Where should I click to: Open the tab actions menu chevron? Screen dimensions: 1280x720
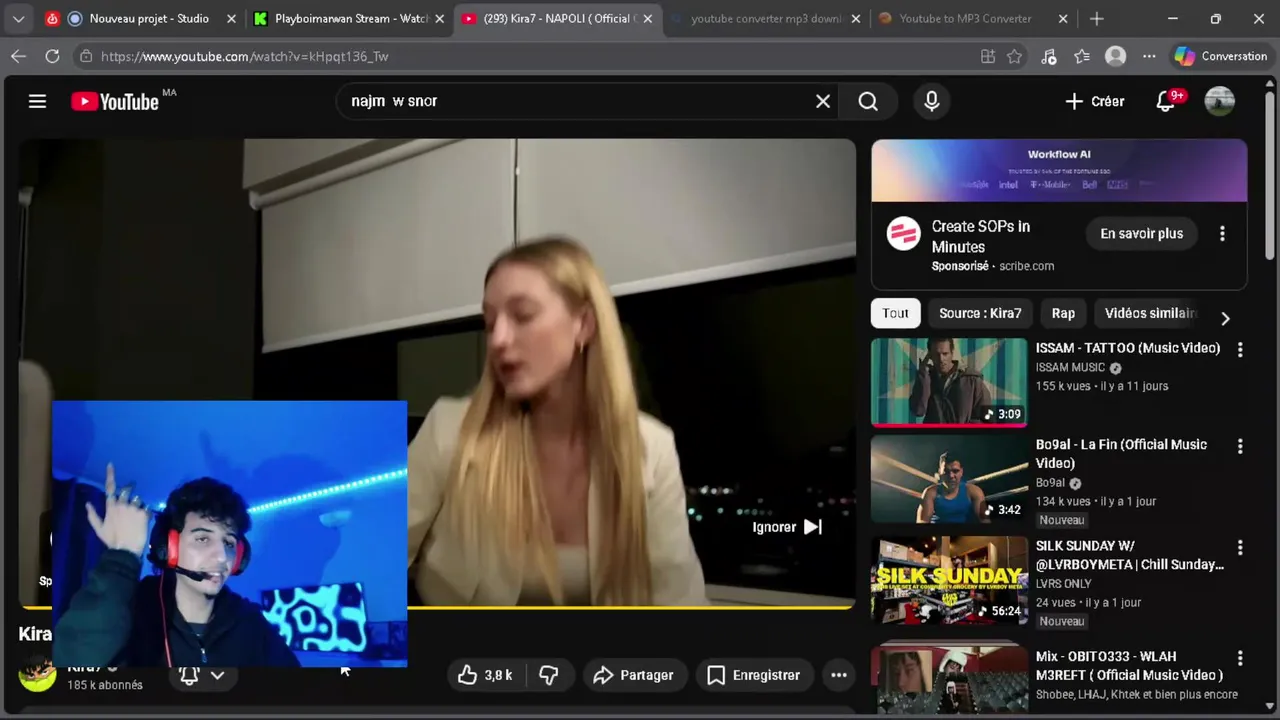18,18
